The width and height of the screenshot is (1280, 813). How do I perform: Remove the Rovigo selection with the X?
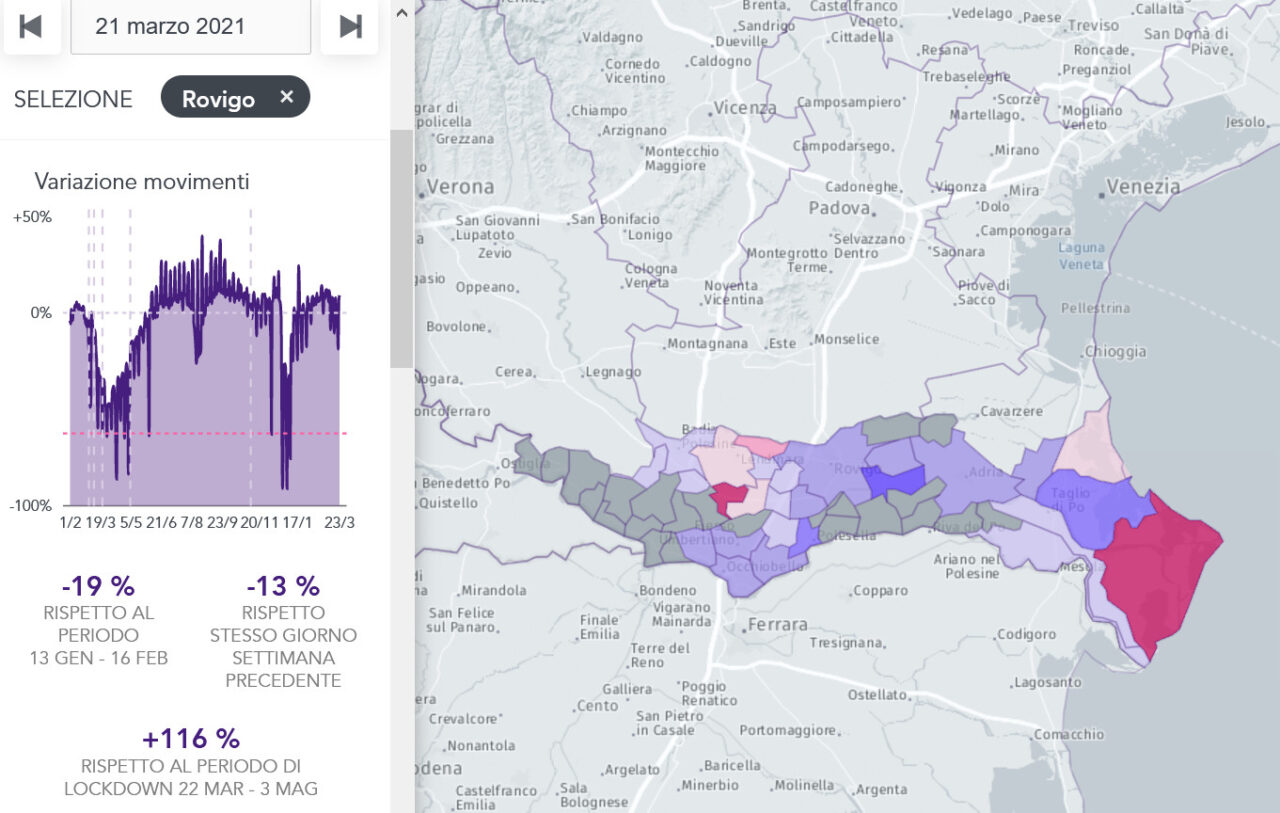coord(287,97)
